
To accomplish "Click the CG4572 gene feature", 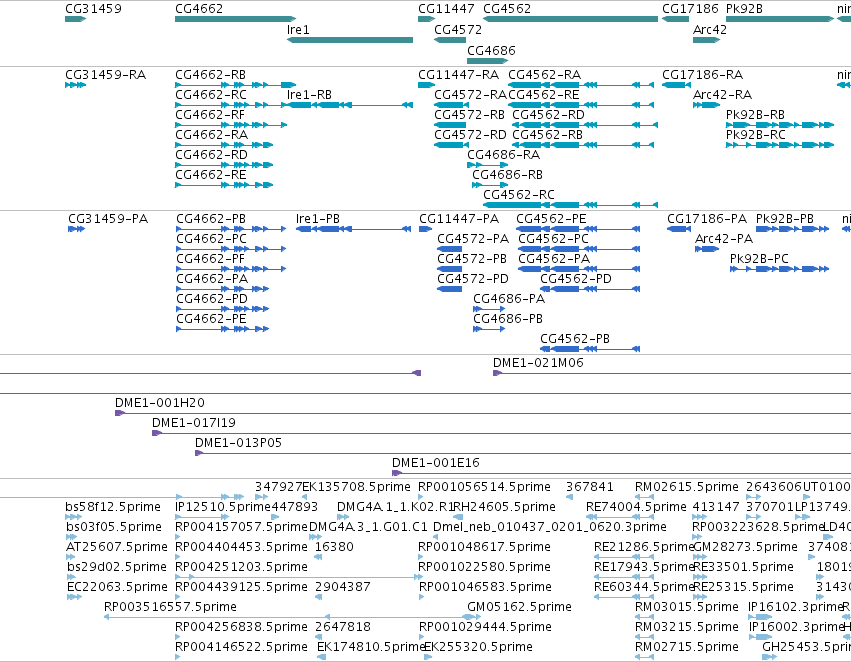I will pos(450,40).
